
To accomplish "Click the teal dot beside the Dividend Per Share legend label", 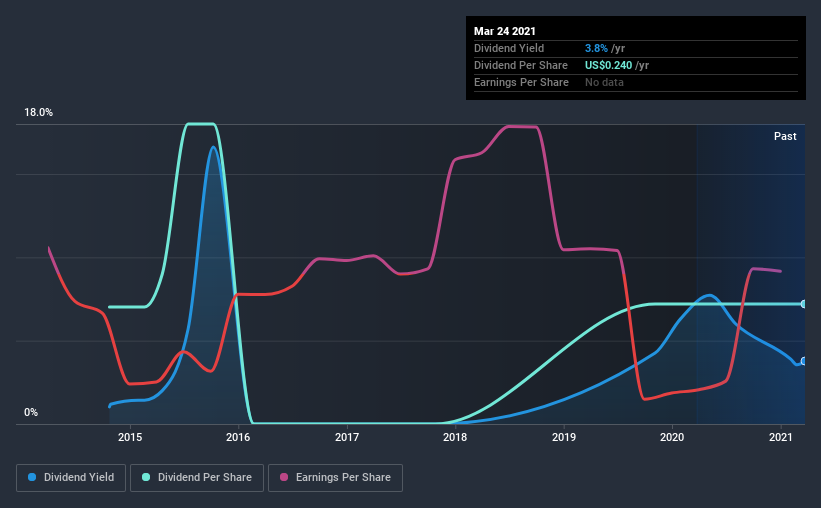I will click(148, 478).
